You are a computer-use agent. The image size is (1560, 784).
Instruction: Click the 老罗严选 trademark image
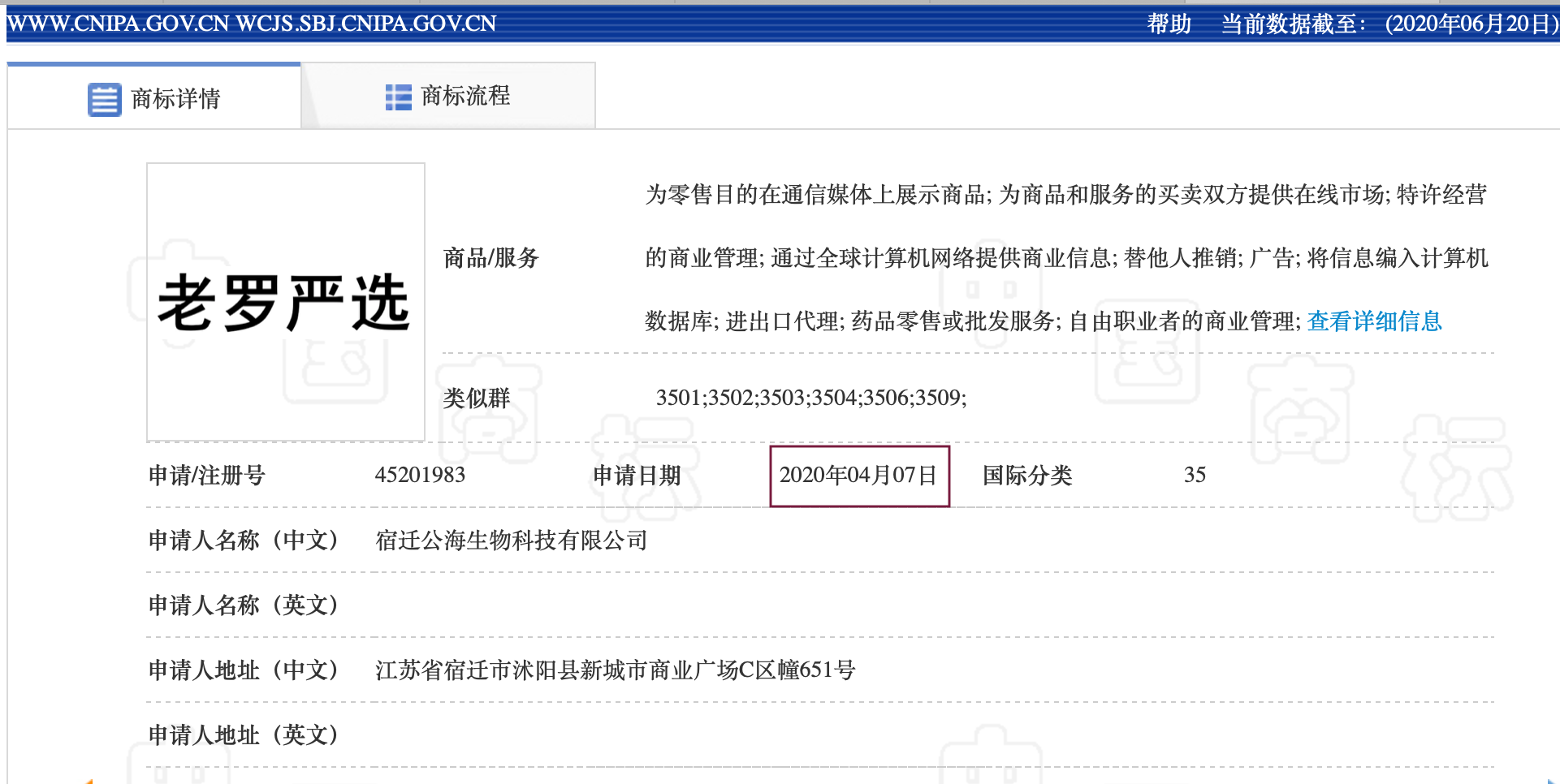(286, 299)
